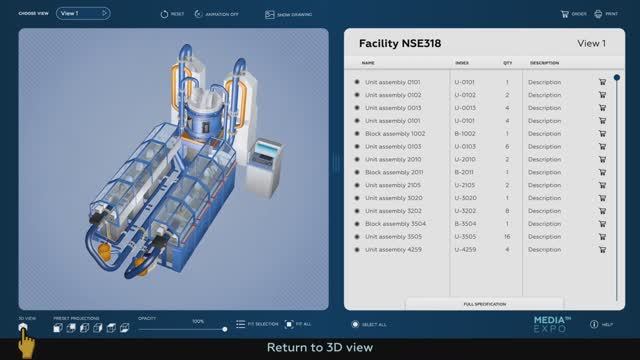640x360 pixels.
Task: Toggle bullet selector for Unit assembly 0103
Action: point(357,147)
